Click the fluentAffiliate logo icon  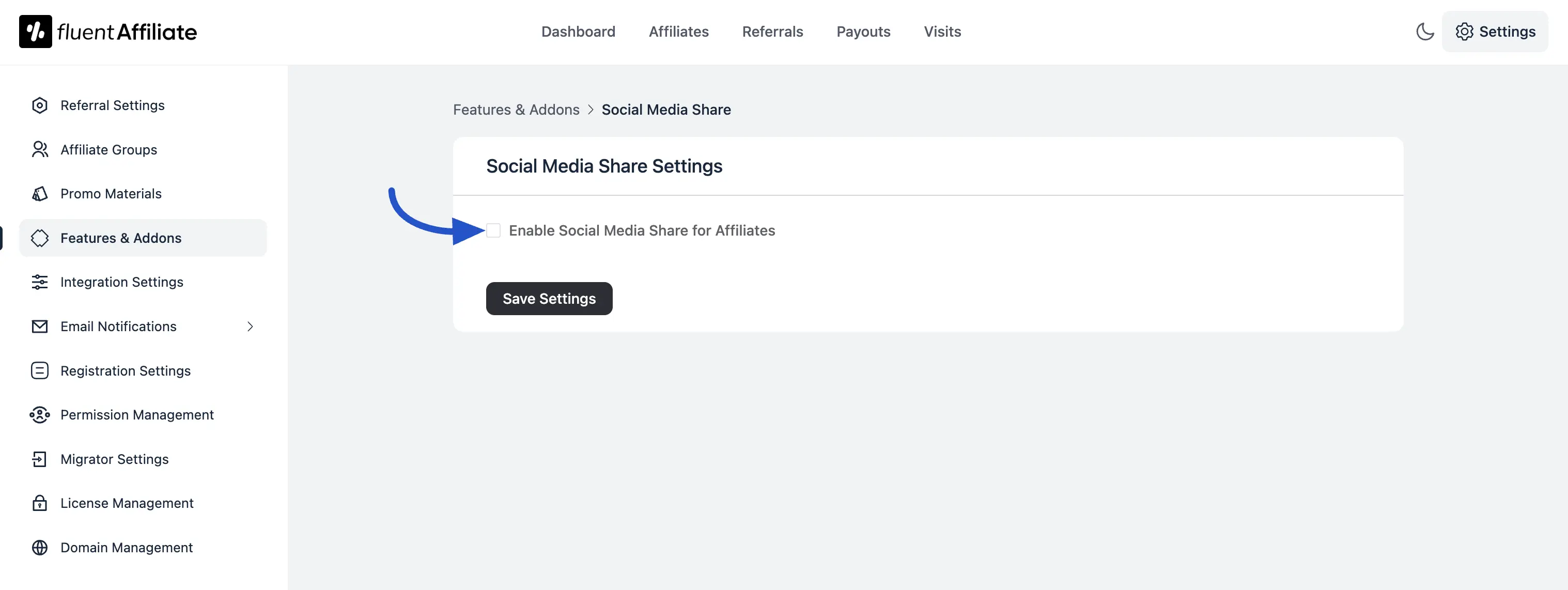35,32
